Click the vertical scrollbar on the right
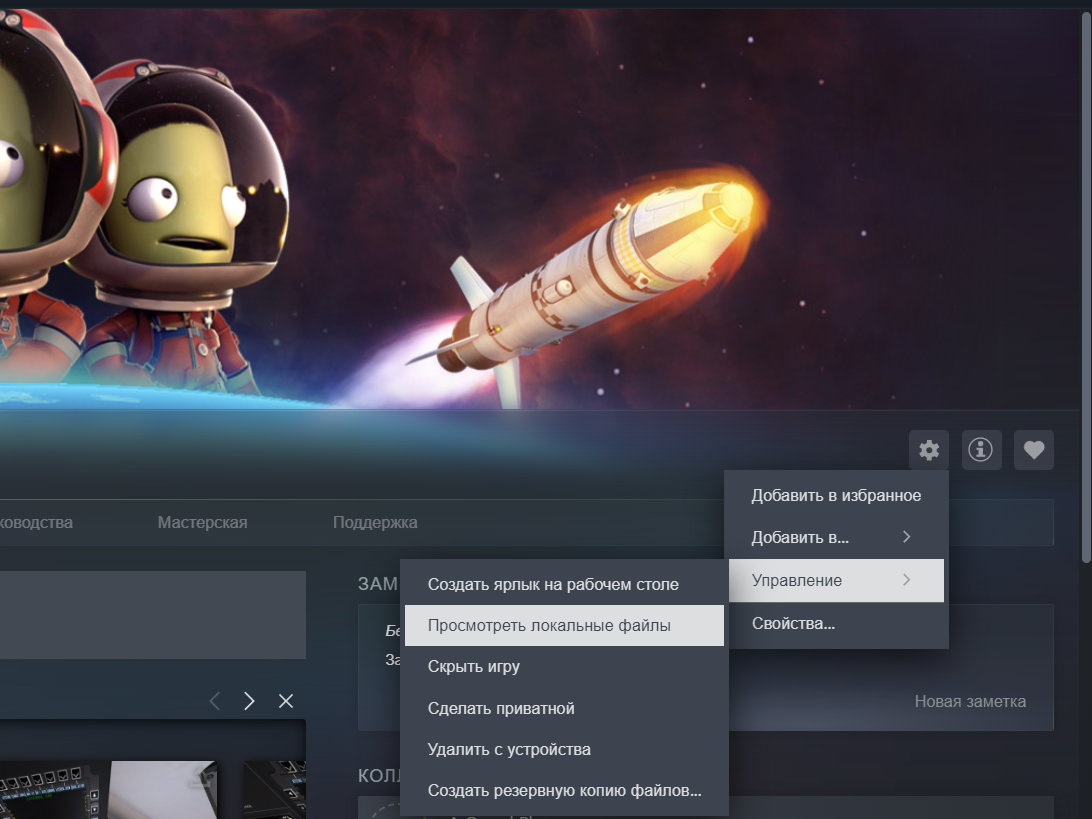This screenshot has height=819, width=1092. coord(1086,286)
